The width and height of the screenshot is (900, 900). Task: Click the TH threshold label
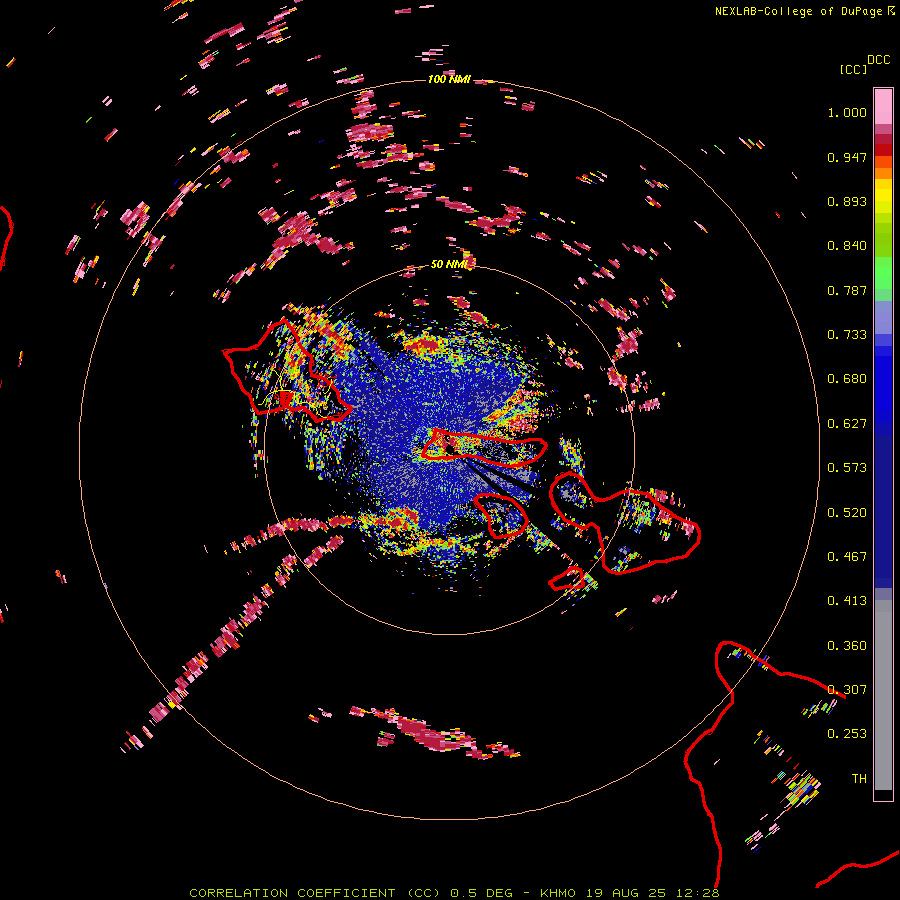point(859,779)
